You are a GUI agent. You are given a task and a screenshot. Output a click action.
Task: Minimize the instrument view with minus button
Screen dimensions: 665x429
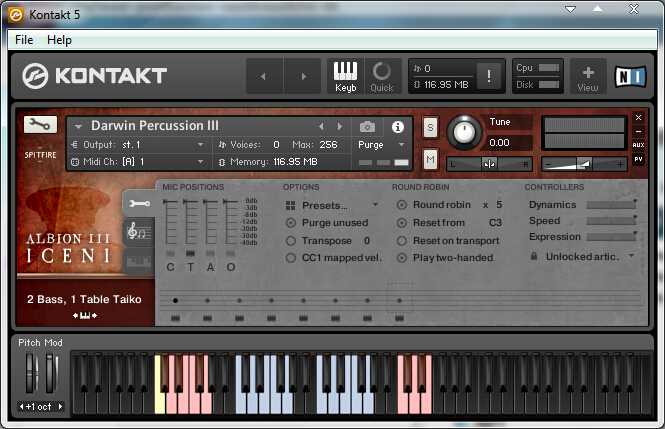pos(638,131)
